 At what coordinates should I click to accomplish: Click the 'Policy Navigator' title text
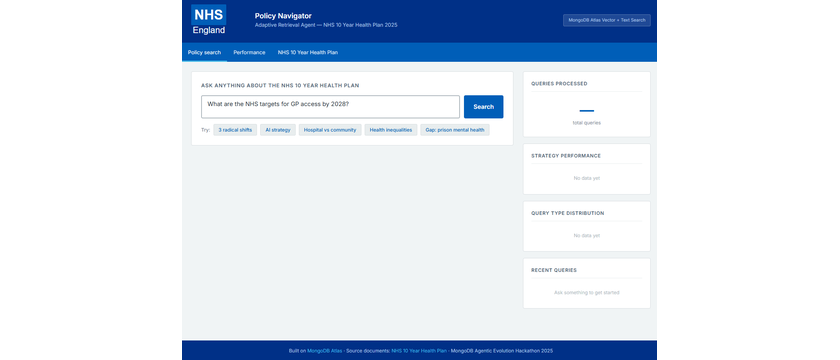click(x=283, y=16)
